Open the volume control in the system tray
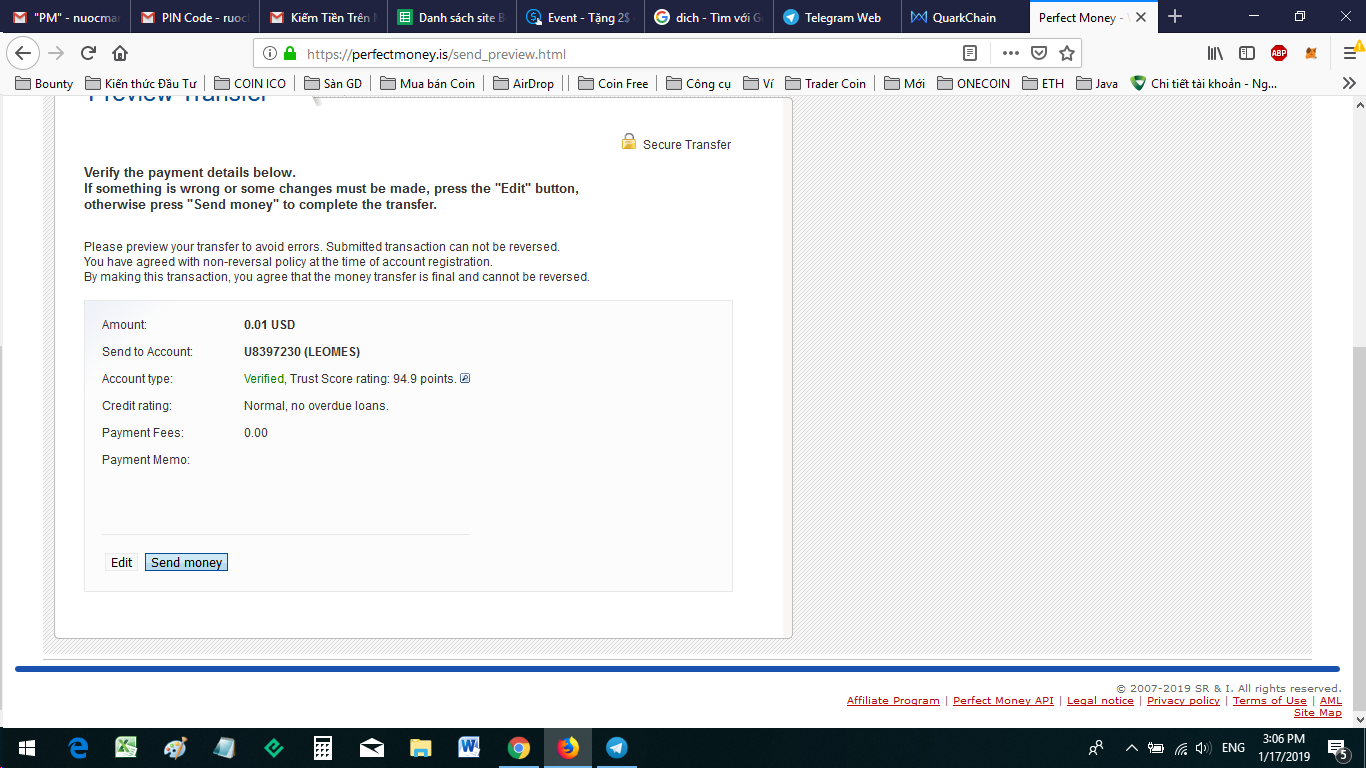1366x768 pixels. 1203,748
